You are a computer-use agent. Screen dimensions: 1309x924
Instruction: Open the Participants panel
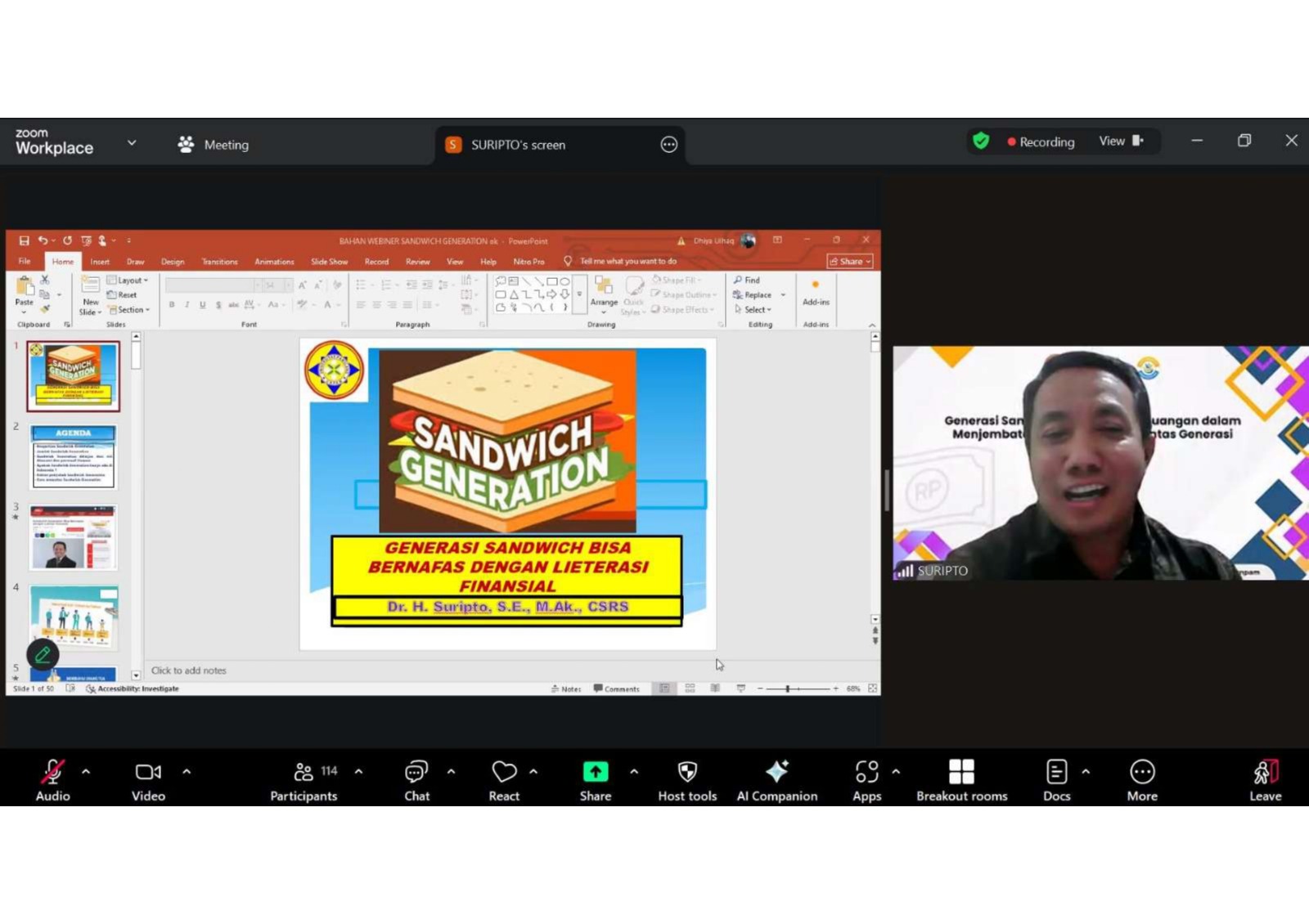tap(304, 772)
